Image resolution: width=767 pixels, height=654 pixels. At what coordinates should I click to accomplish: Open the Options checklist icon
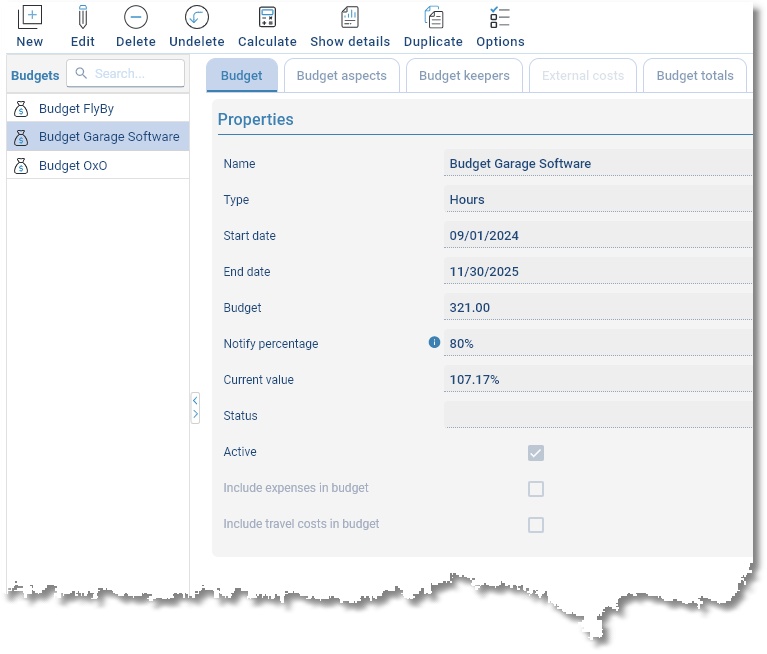500,18
